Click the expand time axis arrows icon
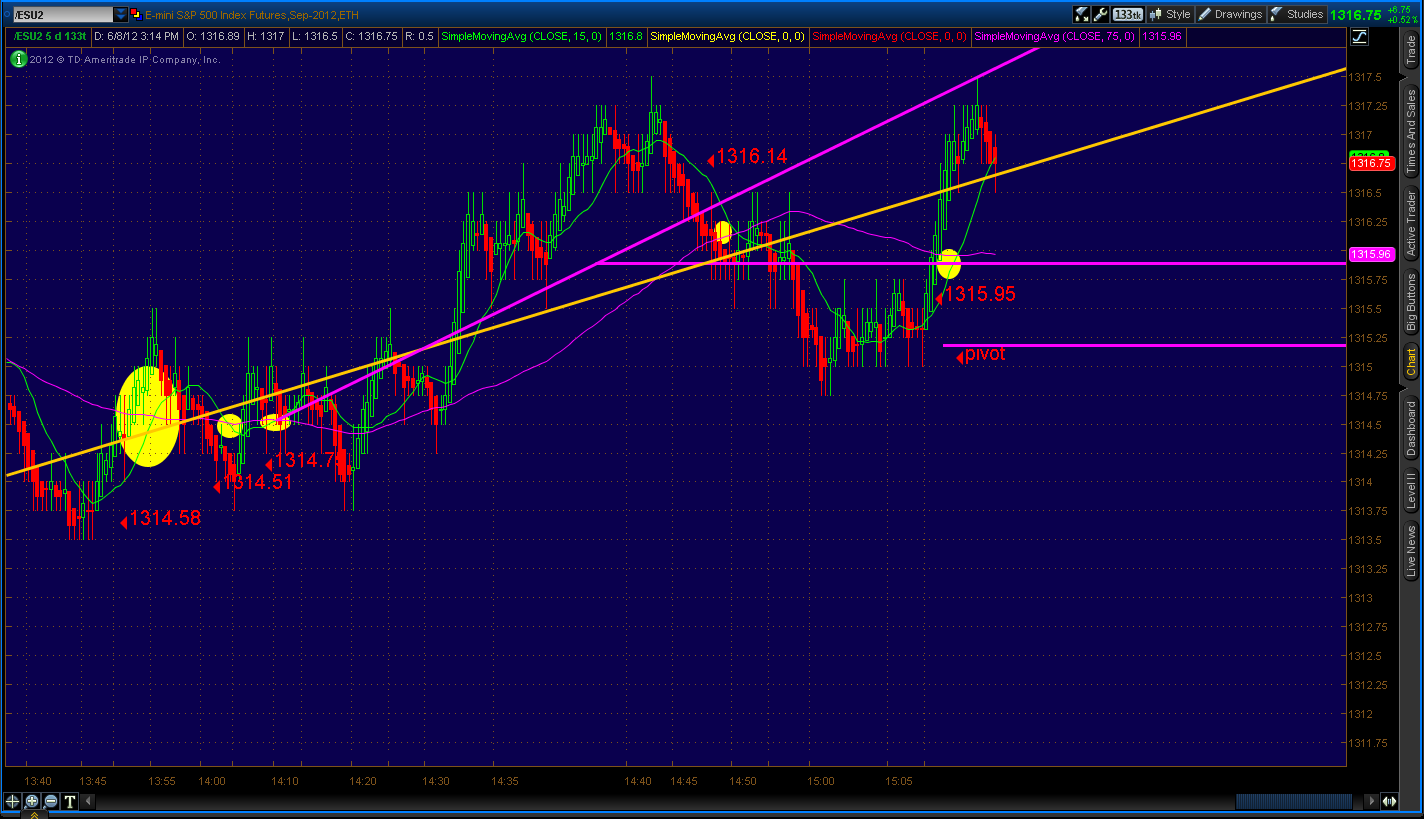The width and height of the screenshot is (1424, 819). click(x=1389, y=801)
